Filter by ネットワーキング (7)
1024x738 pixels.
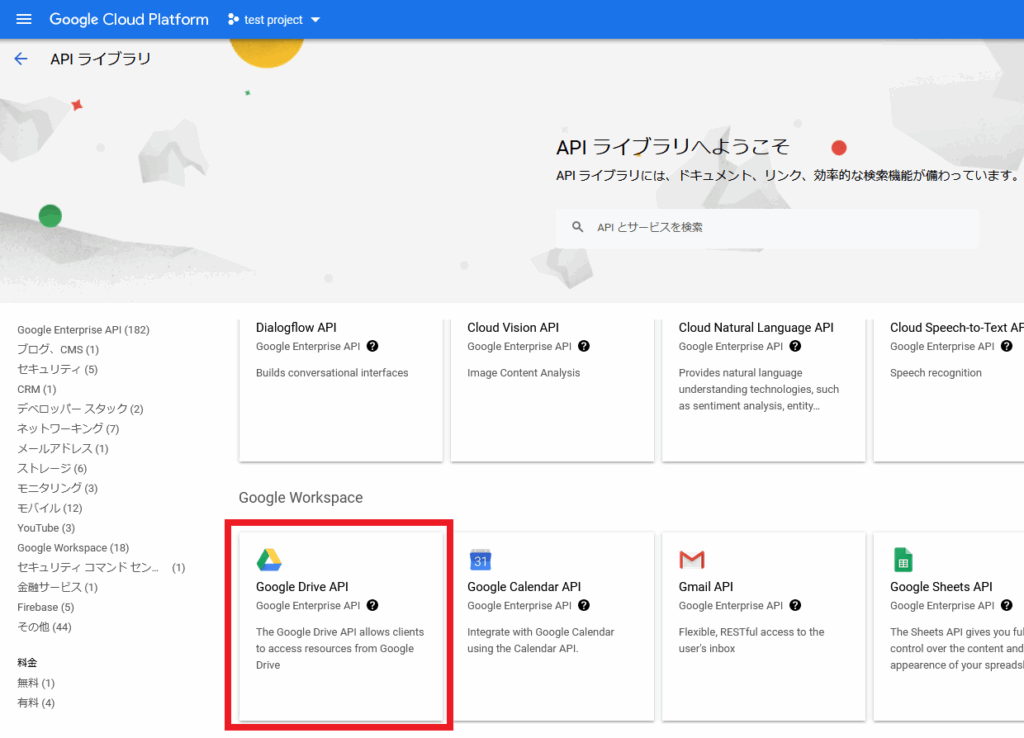coord(68,428)
